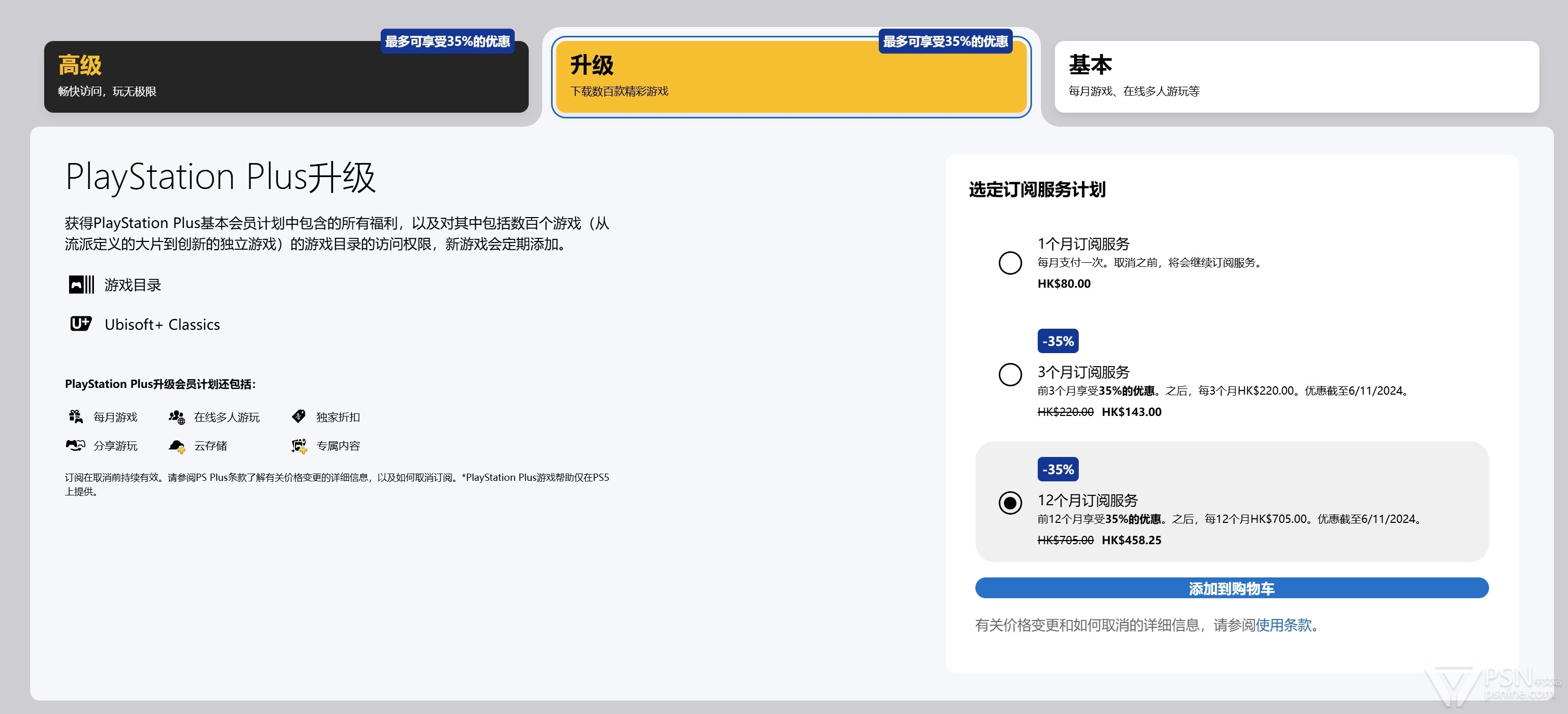This screenshot has width=1568, height=714.
Task: Click PlayStation Plus升级会员计划还包括 subheading
Action: tap(160, 384)
